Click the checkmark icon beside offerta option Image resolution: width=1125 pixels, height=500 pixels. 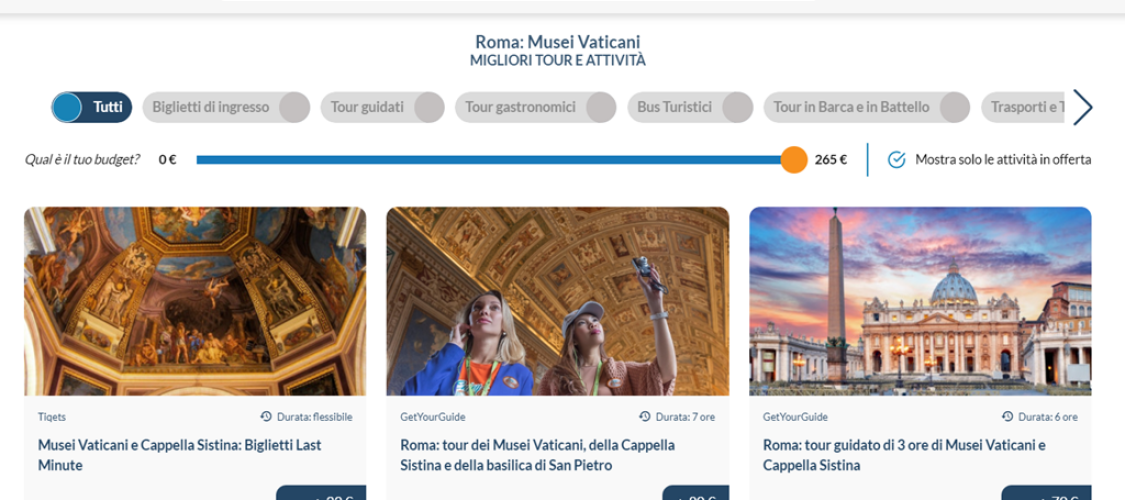[896, 159]
